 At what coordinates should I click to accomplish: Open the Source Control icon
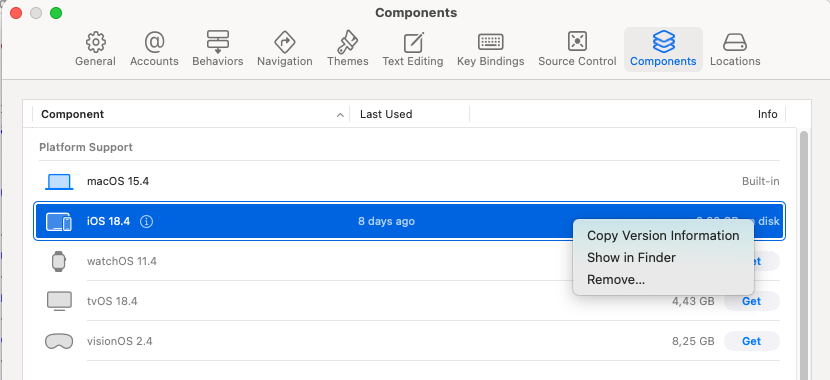point(577,42)
